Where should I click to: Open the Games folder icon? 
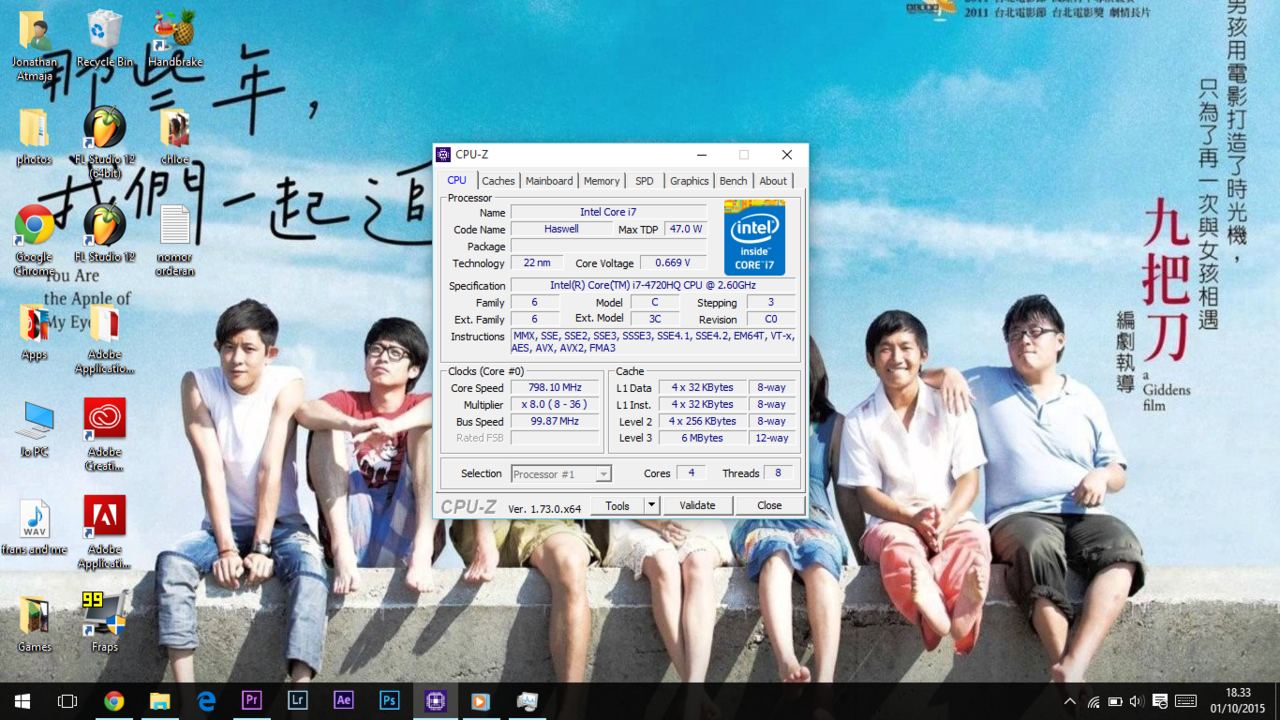34,623
